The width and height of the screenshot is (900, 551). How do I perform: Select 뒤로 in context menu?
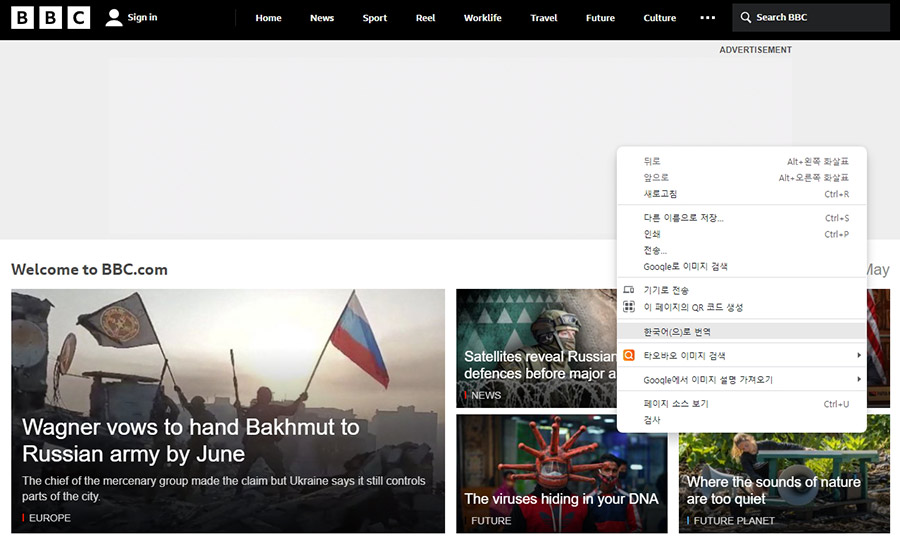point(742,161)
